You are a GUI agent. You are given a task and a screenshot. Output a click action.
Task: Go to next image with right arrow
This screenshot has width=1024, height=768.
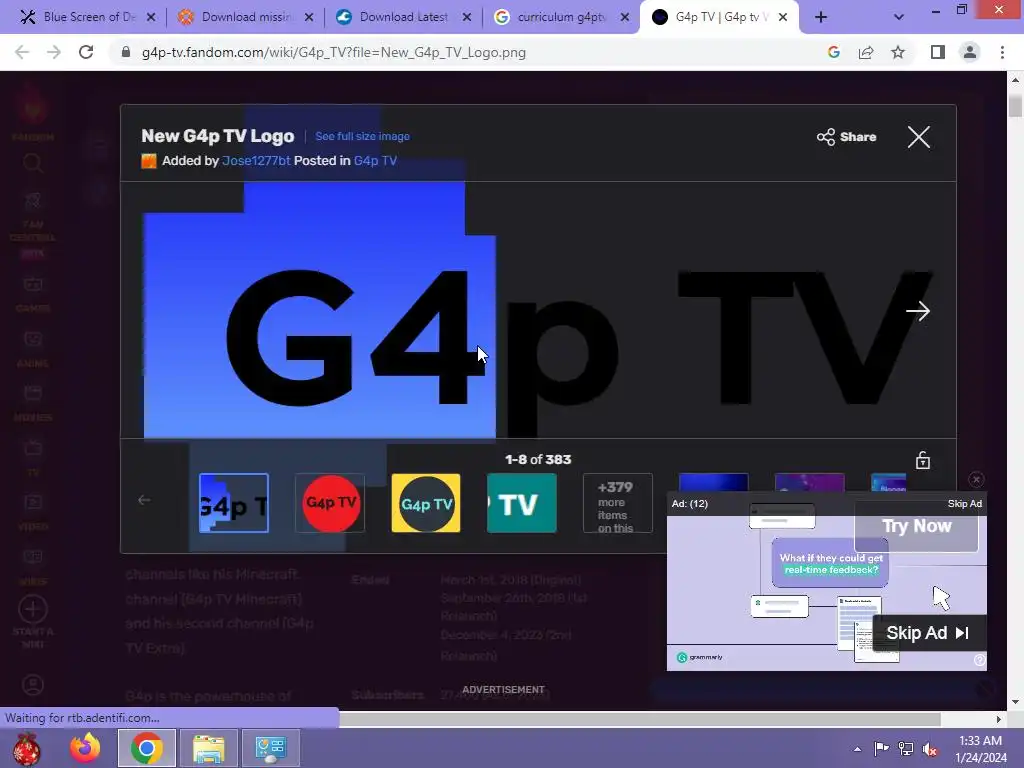coord(918,312)
